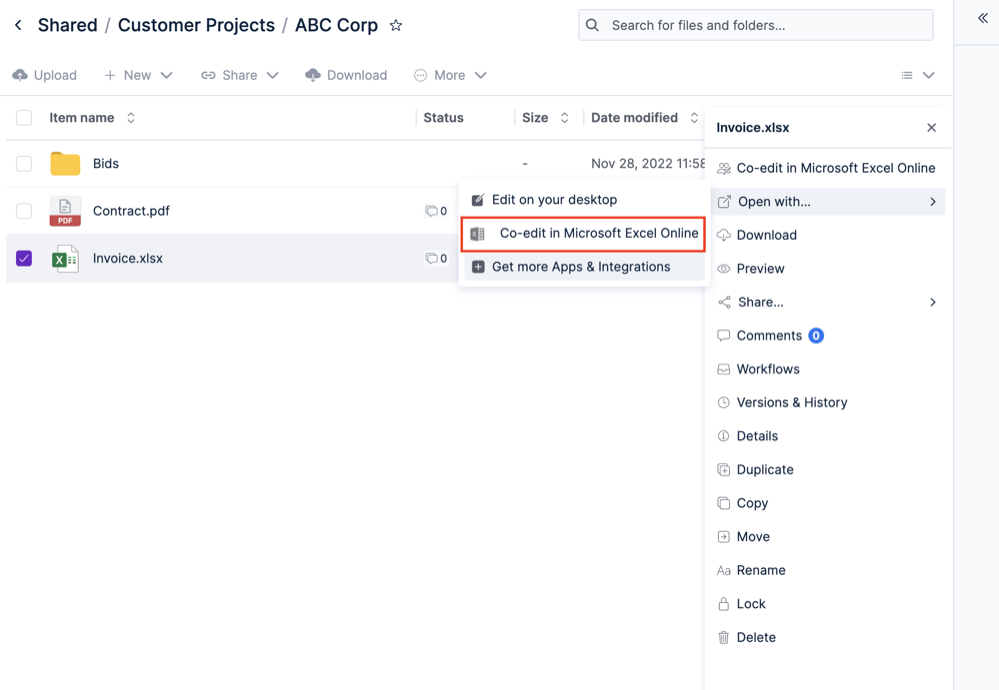This screenshot has width=999, height=690.
Task: Click Duplicate in the panel
Action: [x=828, y=470]
